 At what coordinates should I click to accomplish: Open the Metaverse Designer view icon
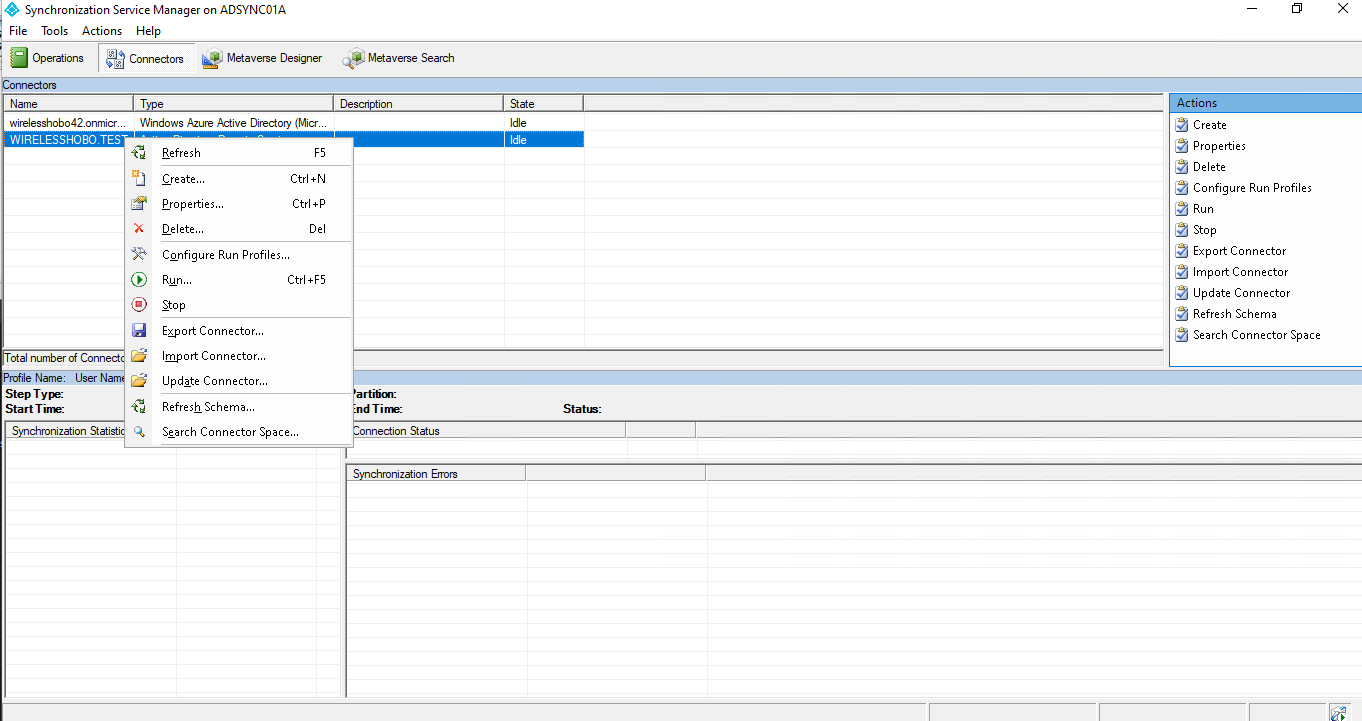click(212, 59)
